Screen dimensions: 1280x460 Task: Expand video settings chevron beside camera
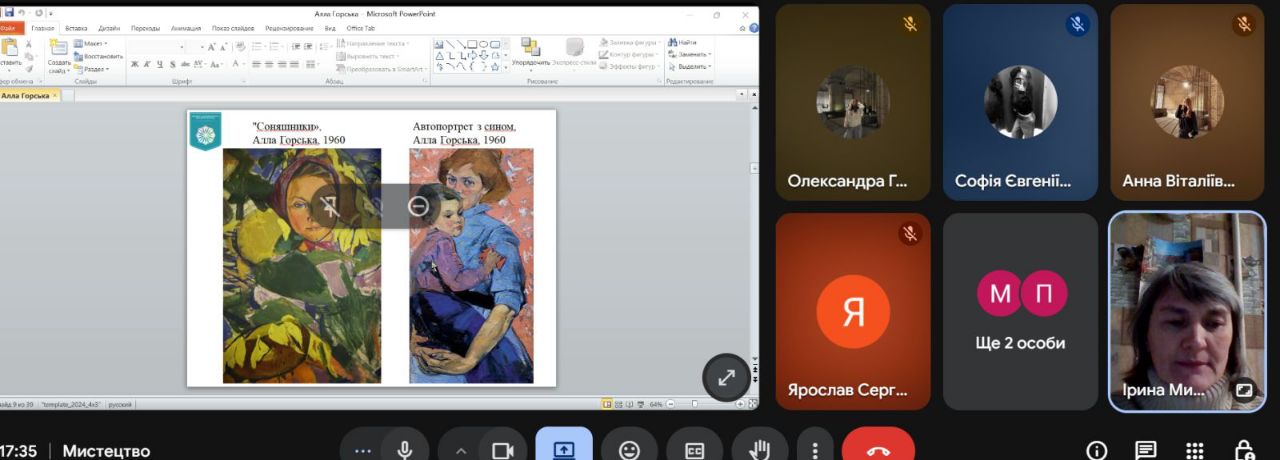click(x=461, y=450)
